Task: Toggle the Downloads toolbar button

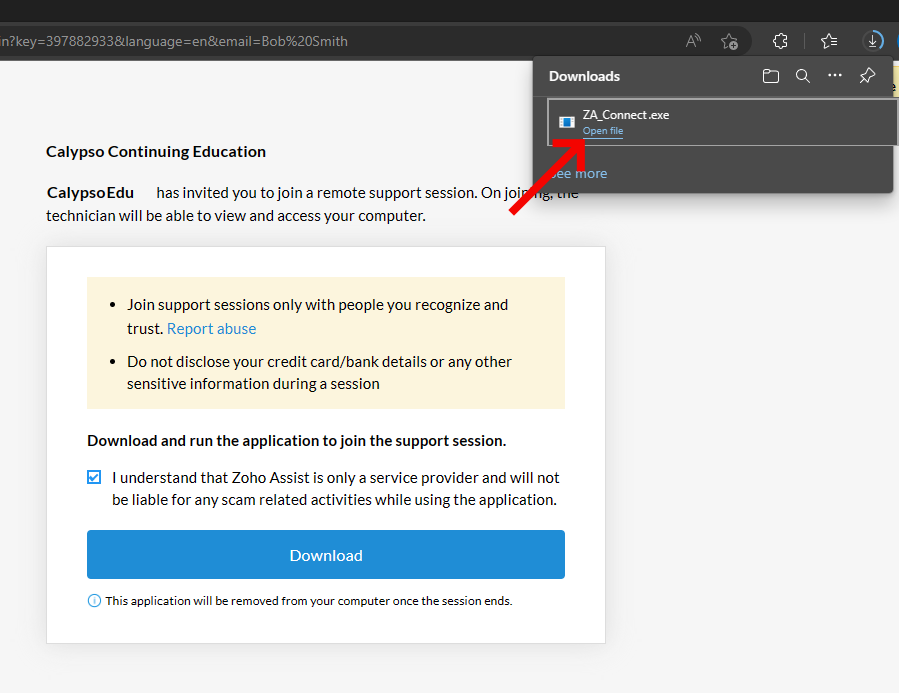Action: 873,41
